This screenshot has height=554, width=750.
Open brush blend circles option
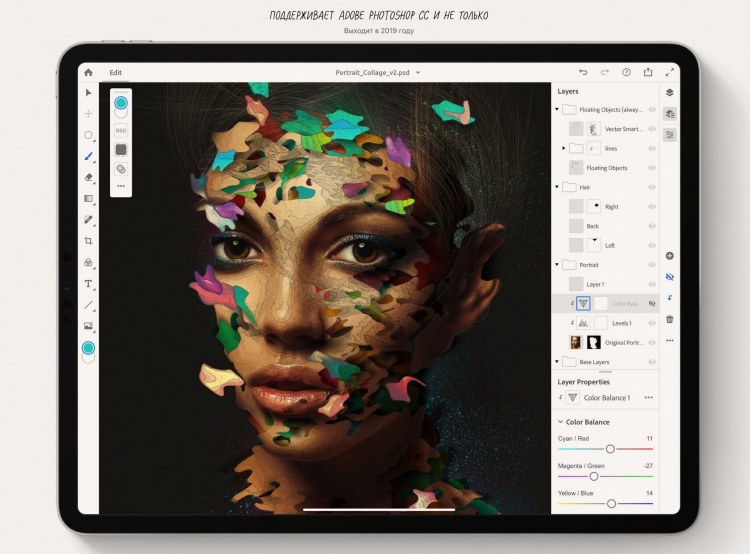click(121, 169)
